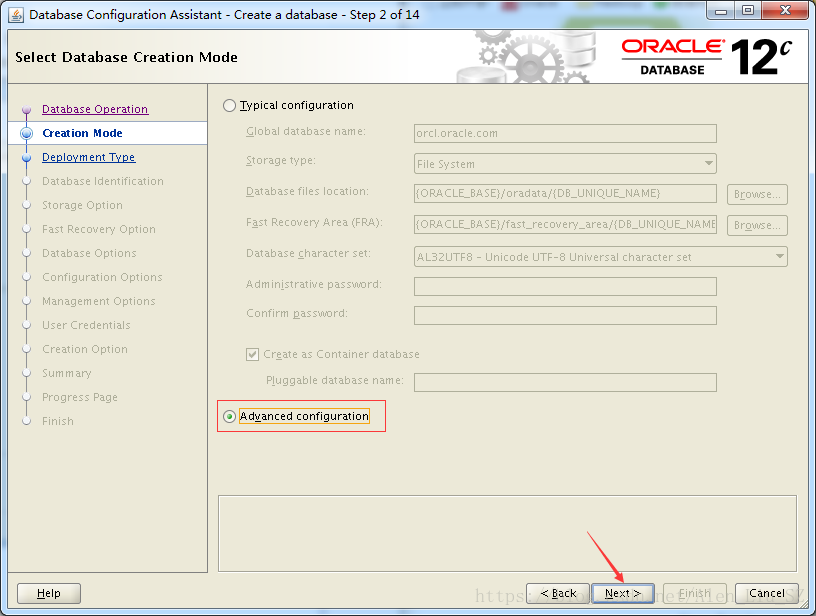The height and width of the screenshot is (616, 816).
Task: Click the Deployment Type step bullet icon
Action: [x=27, y=158]
